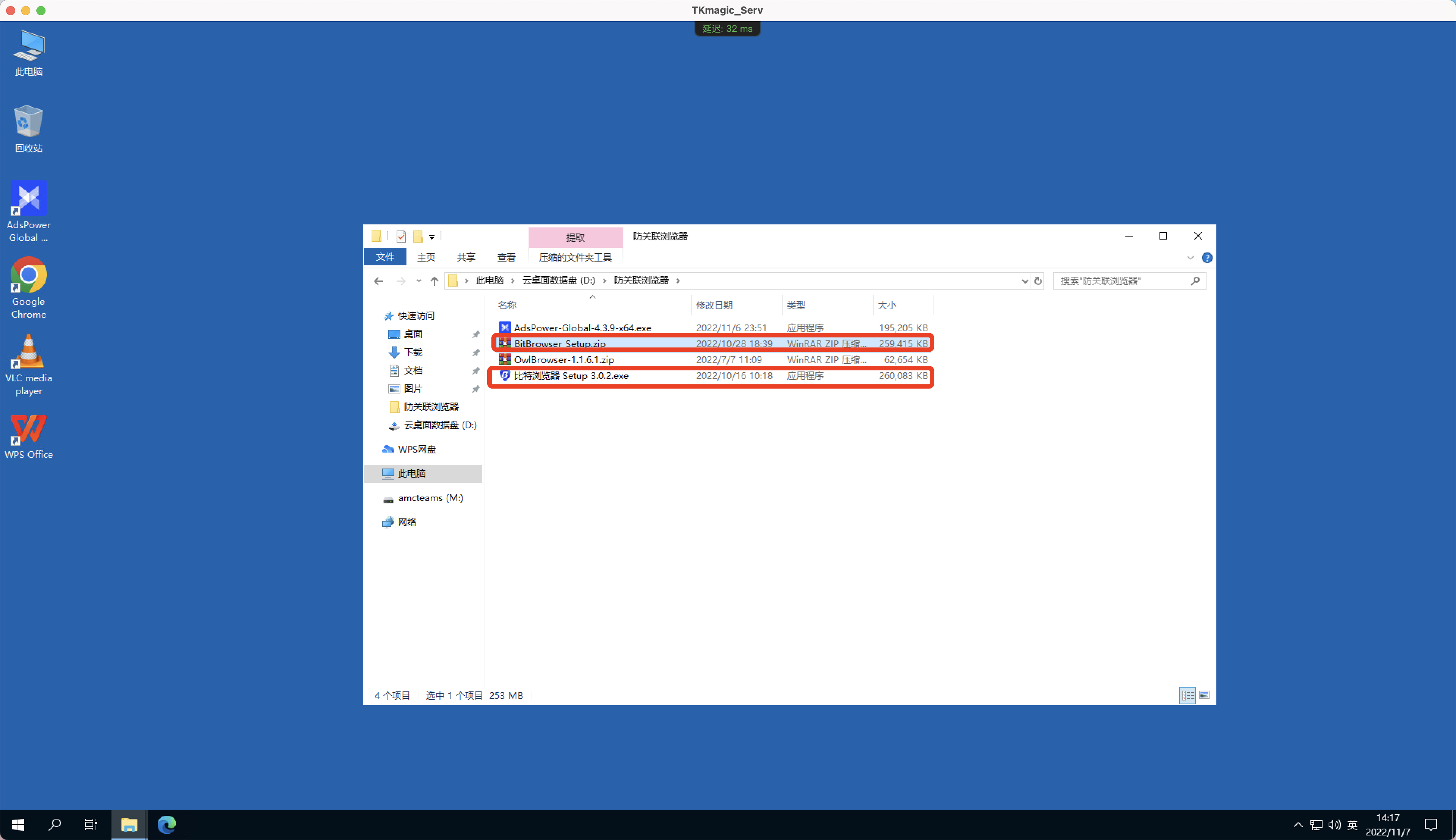This screenshot has height=840, width=1456.
Task: Open the 文件 menu
Action: [x=384, y=256]
